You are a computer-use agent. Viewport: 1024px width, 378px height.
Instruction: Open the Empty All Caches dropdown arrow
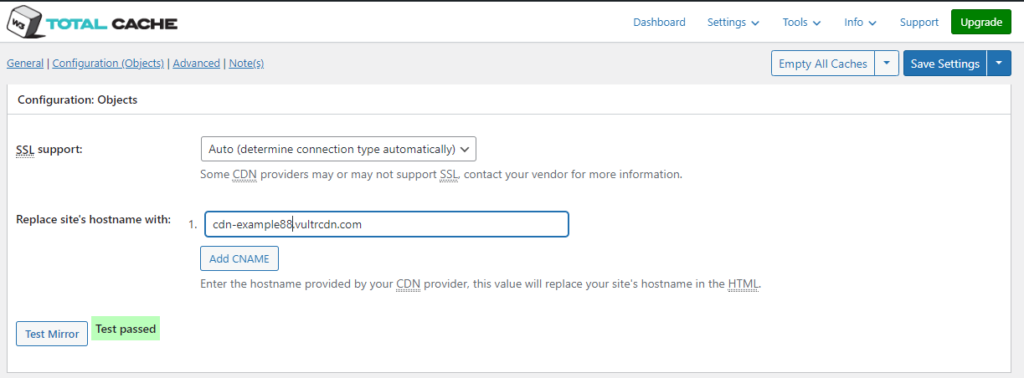(886, 63)
